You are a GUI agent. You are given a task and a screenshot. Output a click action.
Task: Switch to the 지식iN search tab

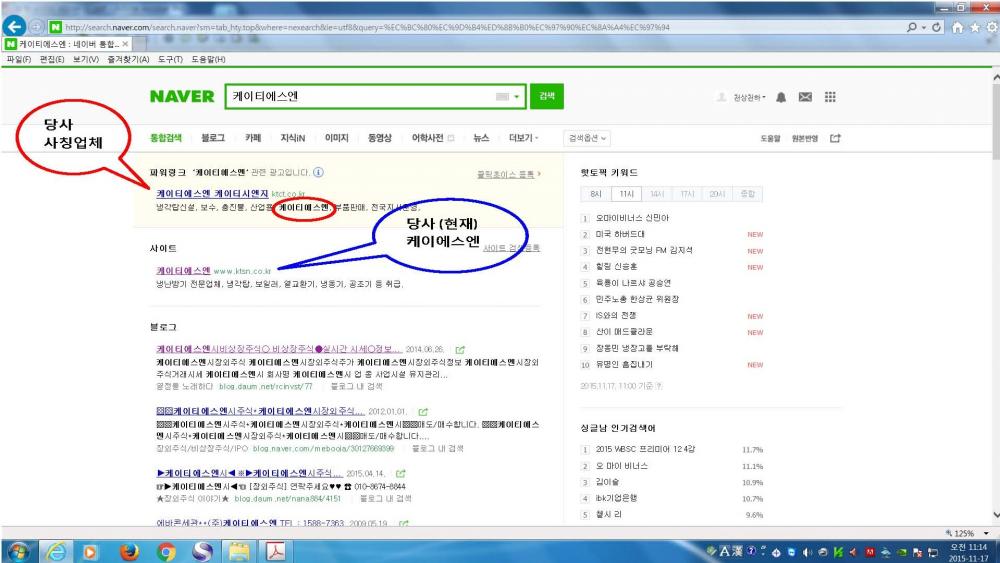[293, 138]
